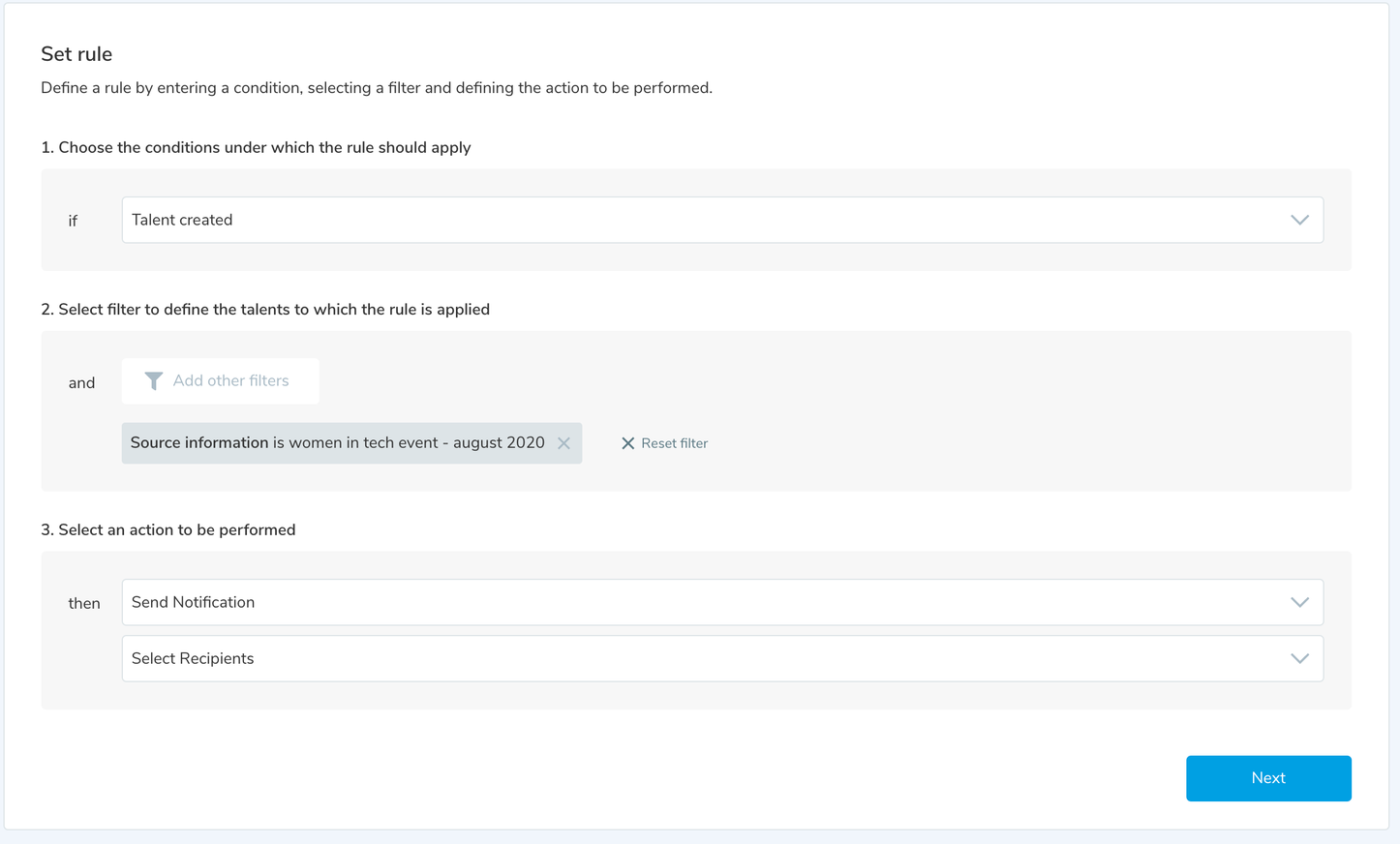
Task: Click the 'Select an action' step heading
Action: (168, 530)
